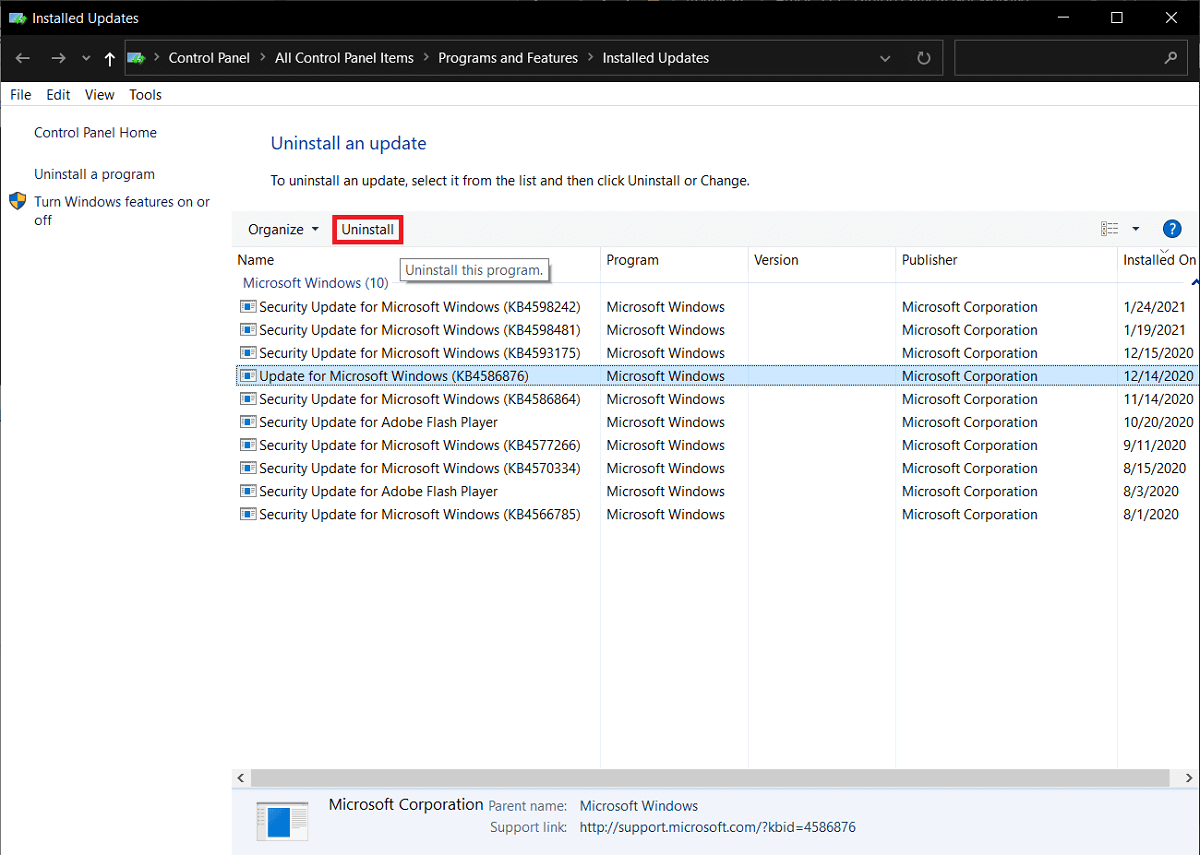
Task: Expand the address bar previous locations dropdown
Action: [x=884, y=57]
